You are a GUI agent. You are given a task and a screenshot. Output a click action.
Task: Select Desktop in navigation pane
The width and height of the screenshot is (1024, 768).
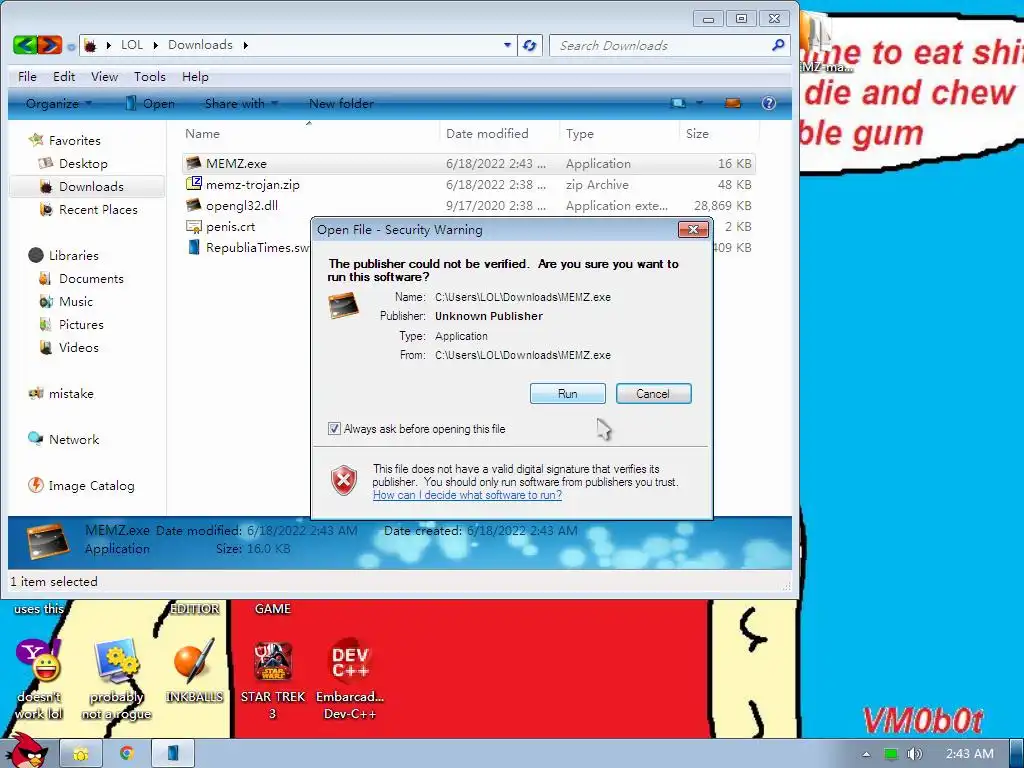83,164
